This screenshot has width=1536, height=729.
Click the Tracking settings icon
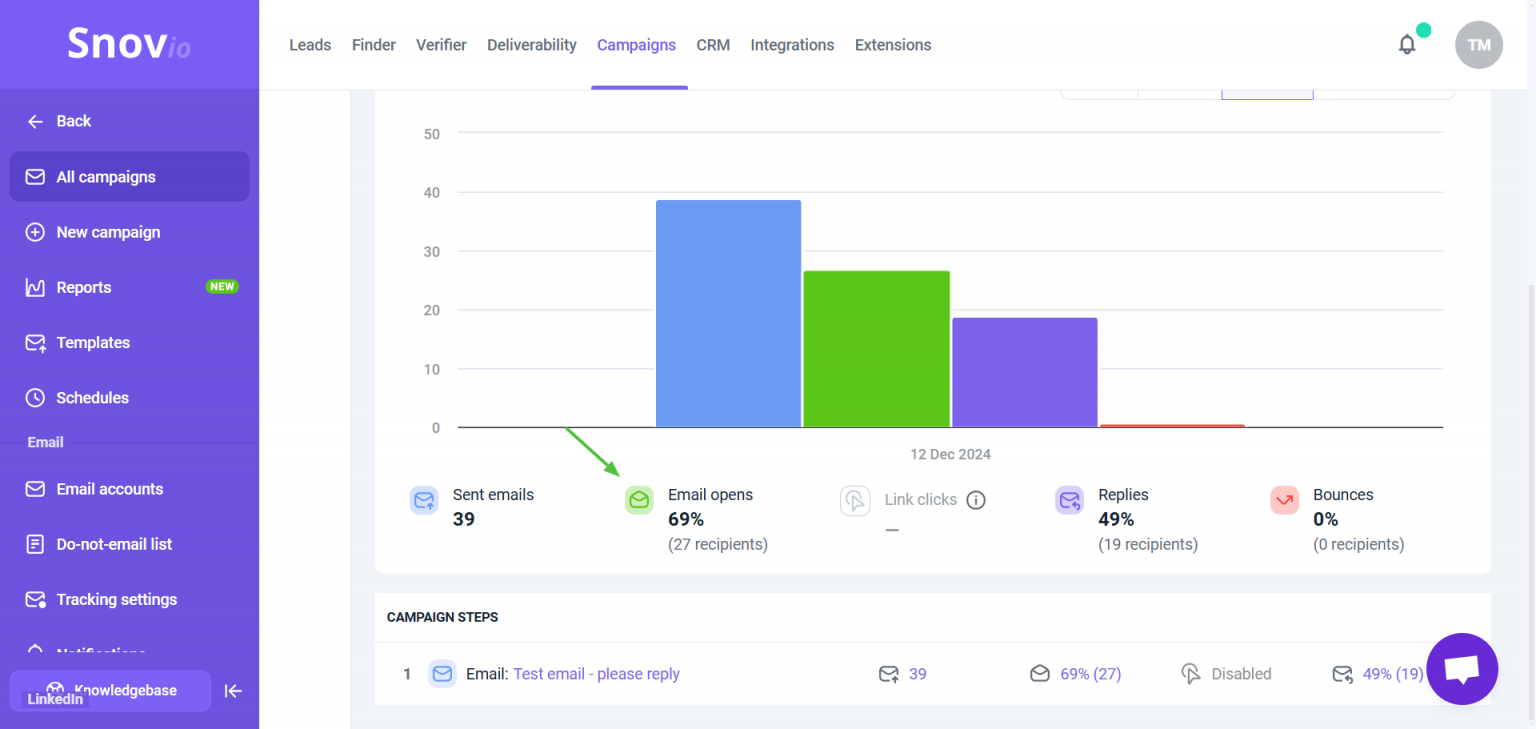35,599
